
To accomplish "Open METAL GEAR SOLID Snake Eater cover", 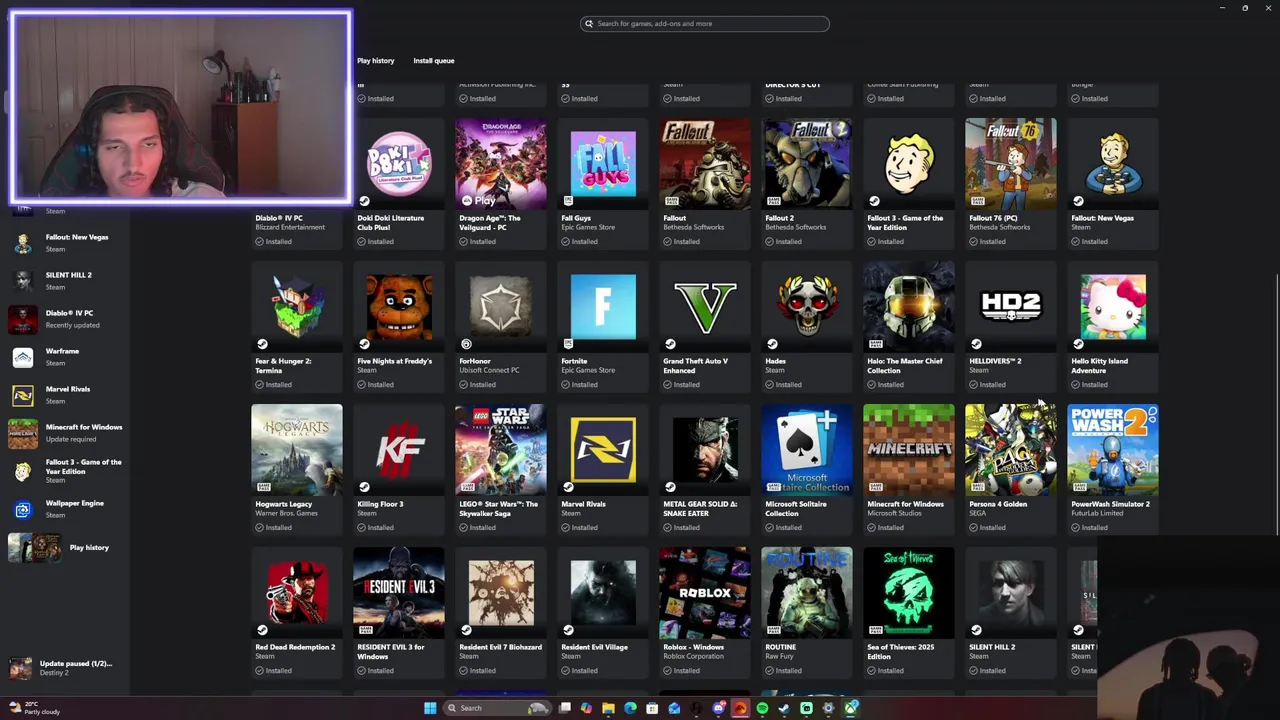I will (x=705, y=450).
